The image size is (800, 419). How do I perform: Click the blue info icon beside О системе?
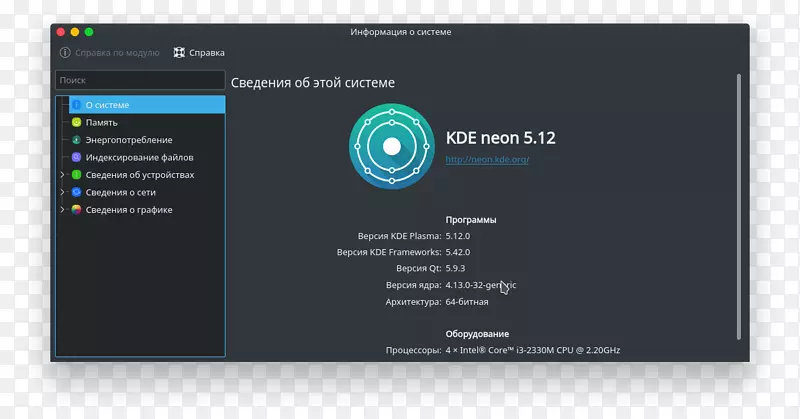[x=77, y=105]
